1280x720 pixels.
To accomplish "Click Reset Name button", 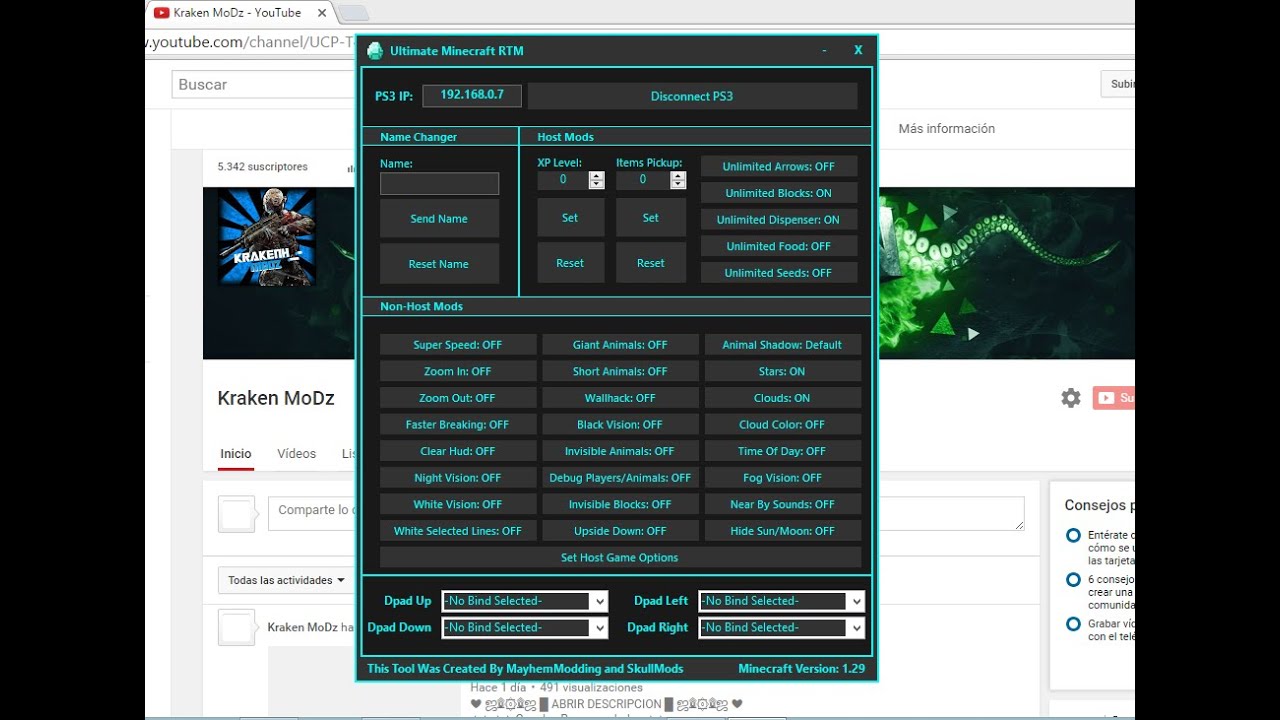I will tap(439, 264).
